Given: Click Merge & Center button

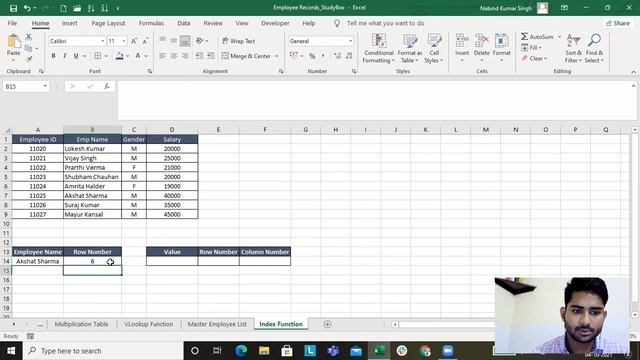Looking at the screenshot, I should pos(246,56).
